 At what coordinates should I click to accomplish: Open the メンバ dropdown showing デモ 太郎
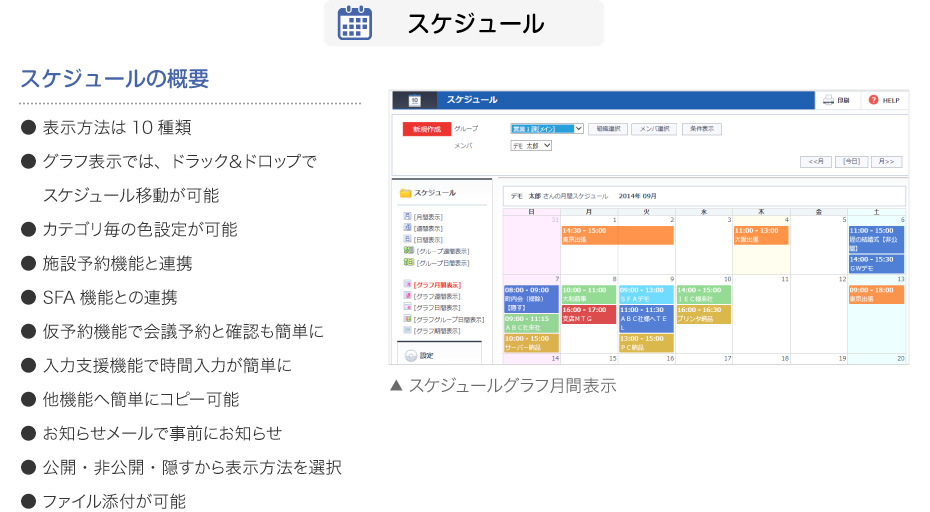[531, 145]
